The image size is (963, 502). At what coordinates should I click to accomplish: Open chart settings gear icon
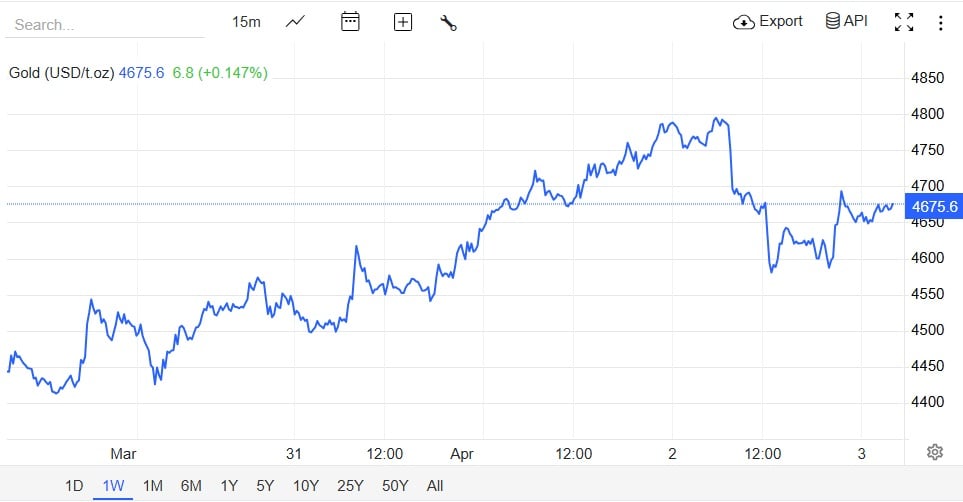click(x=935, y=452)
